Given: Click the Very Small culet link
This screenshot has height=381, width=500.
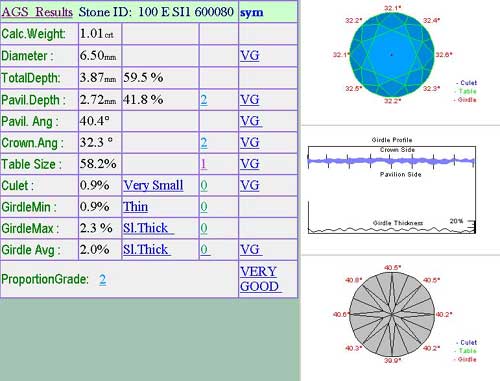Looking at the screenshot, I should (153, 185).
